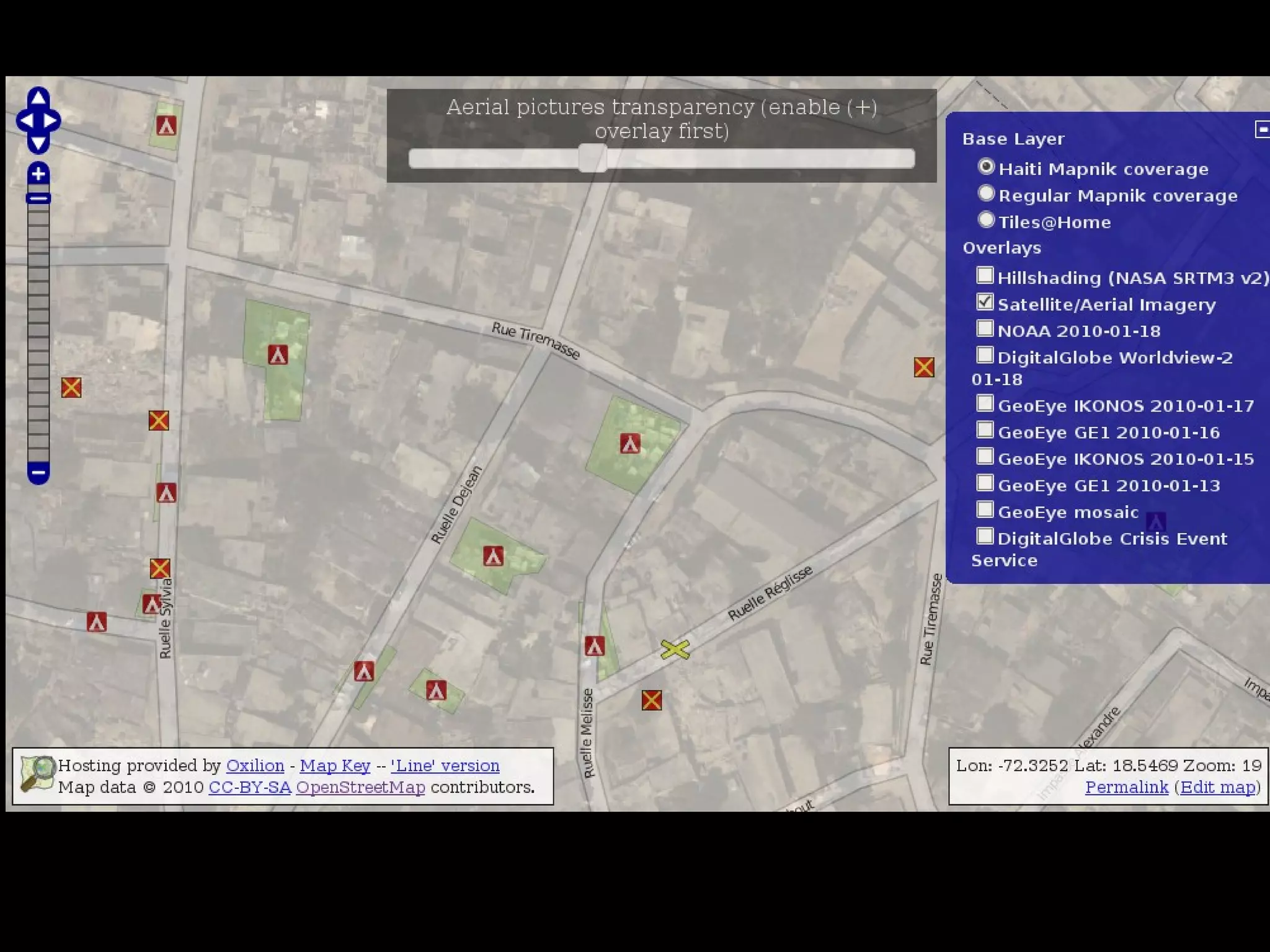This screenshot has width=1270, height=952.
Task: Enable NOAA 2010-01-18 overlay
Action: coord(985,328)
